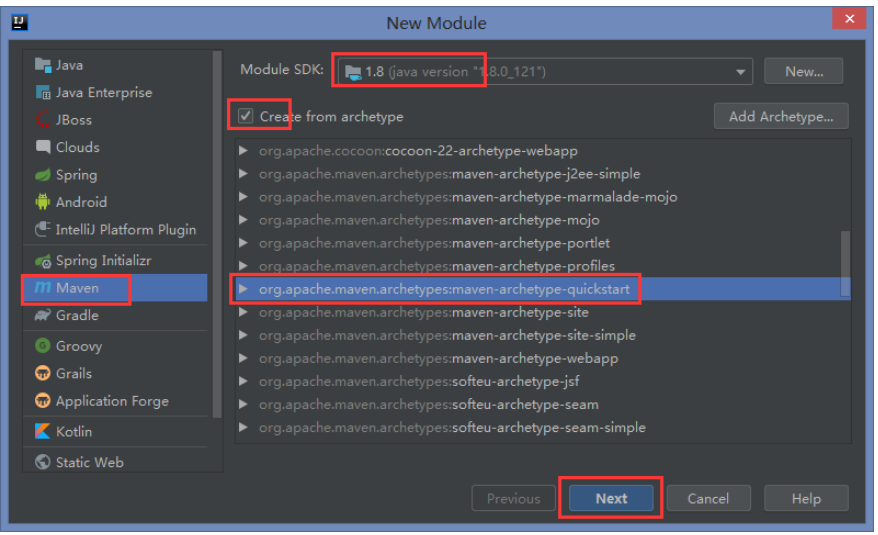This screenshot has width=878, height=535.
Task: Select Kotlin module type label
Action: (74, 432)
